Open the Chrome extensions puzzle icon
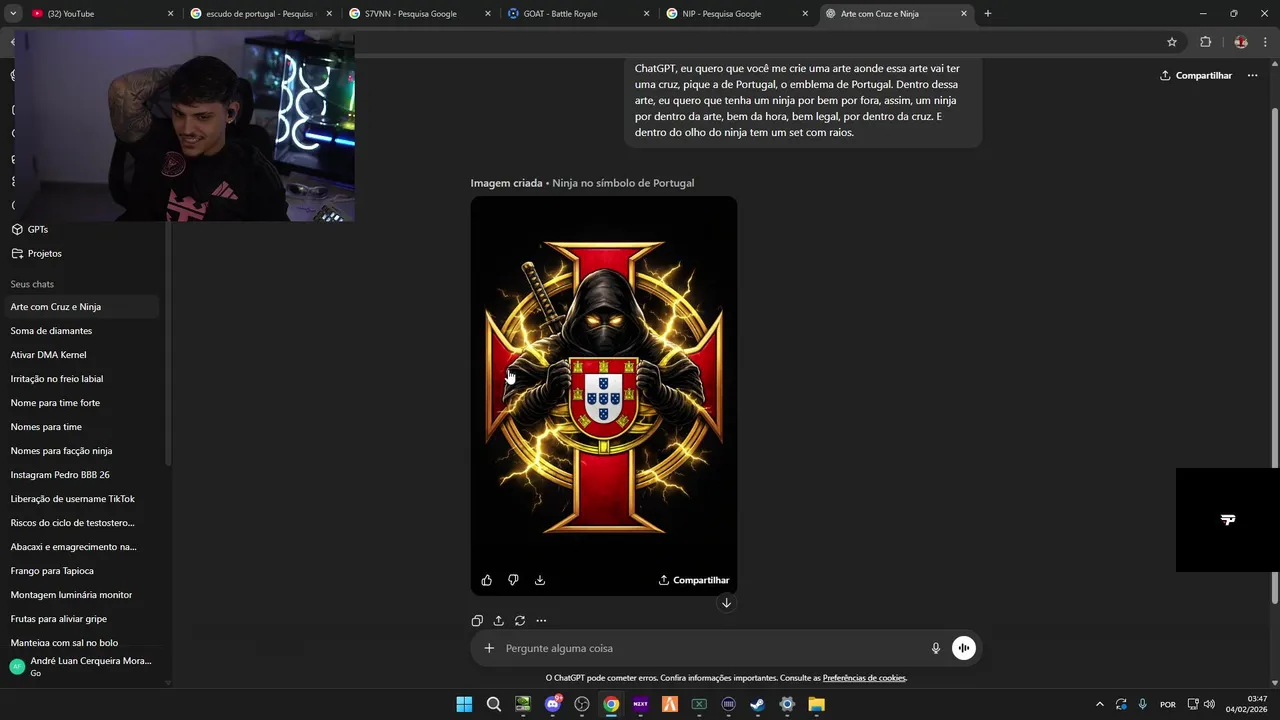 click(x=1205, y=42)
